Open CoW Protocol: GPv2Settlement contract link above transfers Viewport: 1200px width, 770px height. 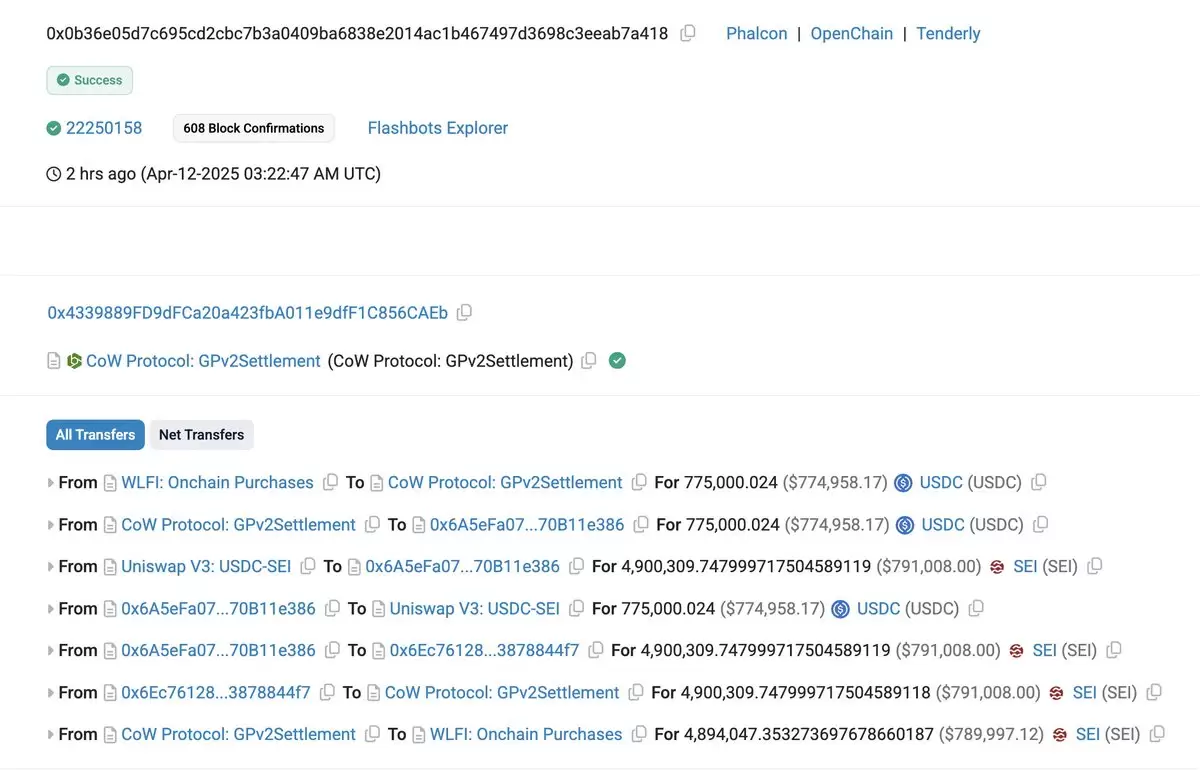[x=203, y=360]
